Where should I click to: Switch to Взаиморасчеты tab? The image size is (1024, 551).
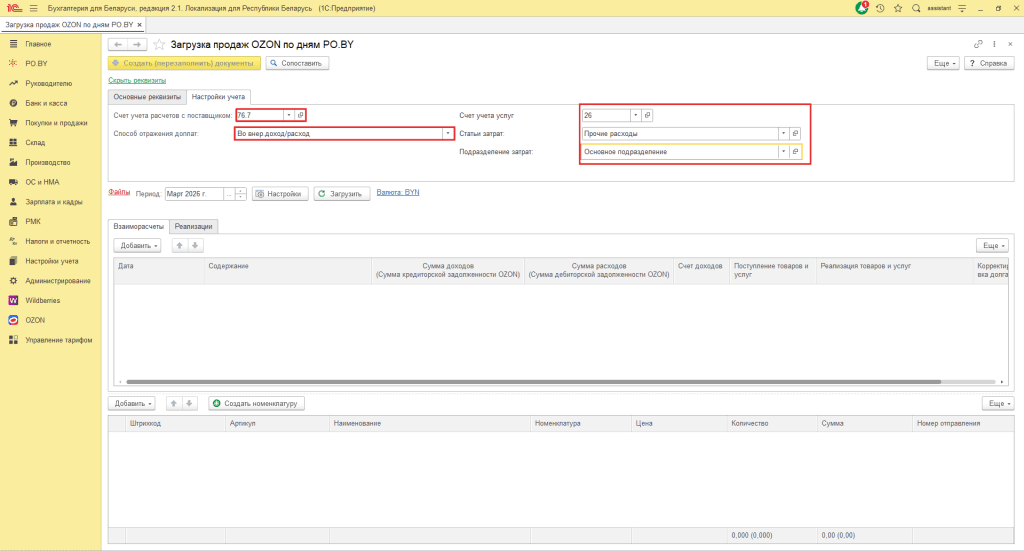pos(138,227)
